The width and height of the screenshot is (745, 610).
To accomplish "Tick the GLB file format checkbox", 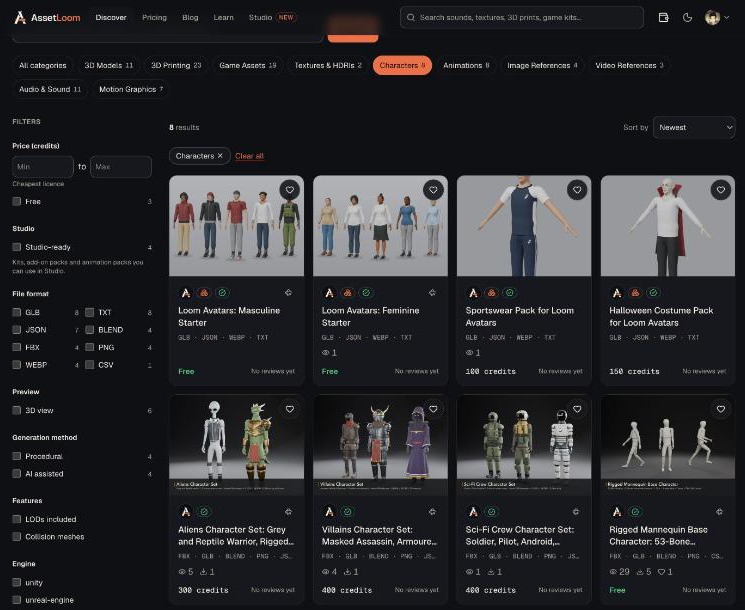I will pos(17,312).
